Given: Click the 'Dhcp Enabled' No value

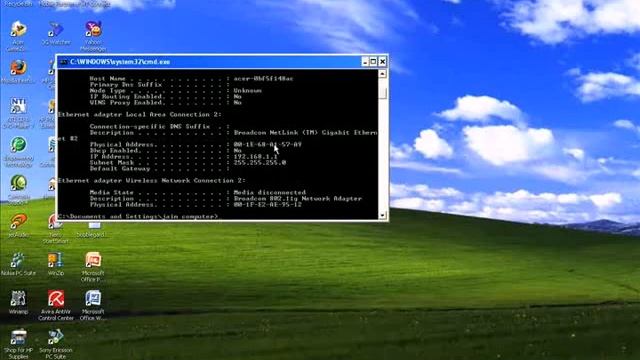Looking at the screenshot, I should pyautogui.click(x=238, y=151).
